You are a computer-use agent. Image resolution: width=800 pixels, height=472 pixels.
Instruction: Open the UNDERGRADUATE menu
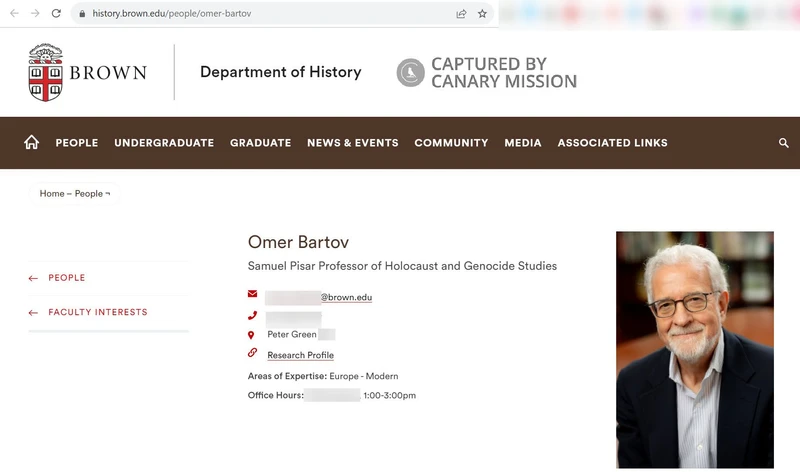click(x=164, y=143)
